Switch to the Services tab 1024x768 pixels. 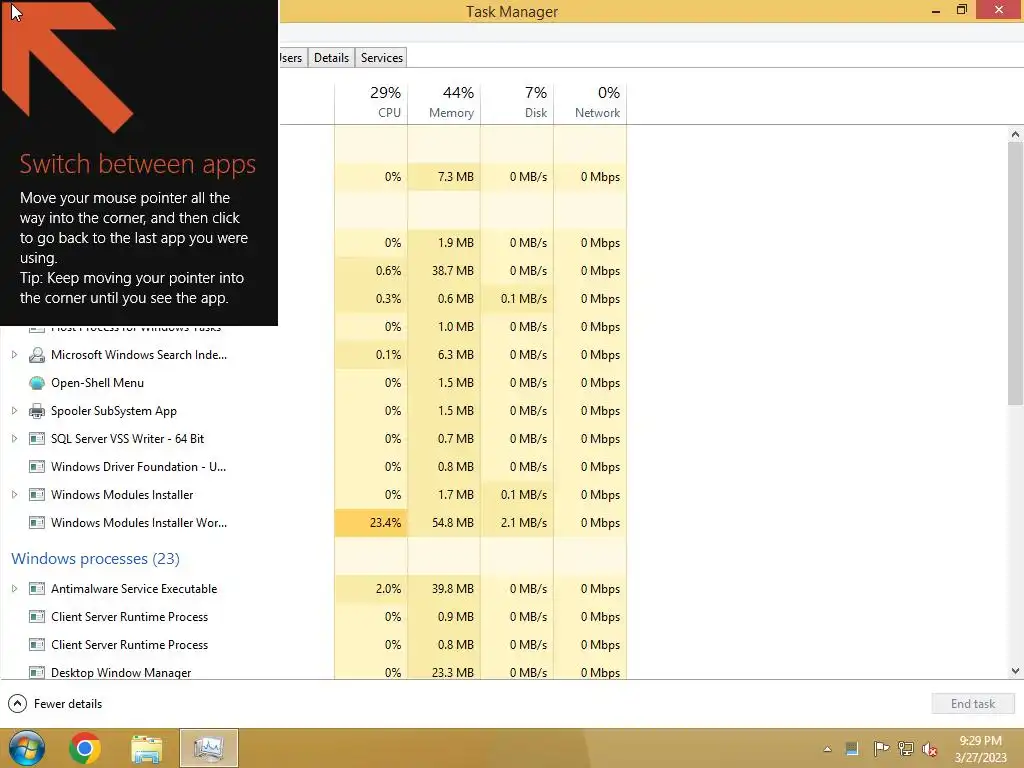click(381, 57)
